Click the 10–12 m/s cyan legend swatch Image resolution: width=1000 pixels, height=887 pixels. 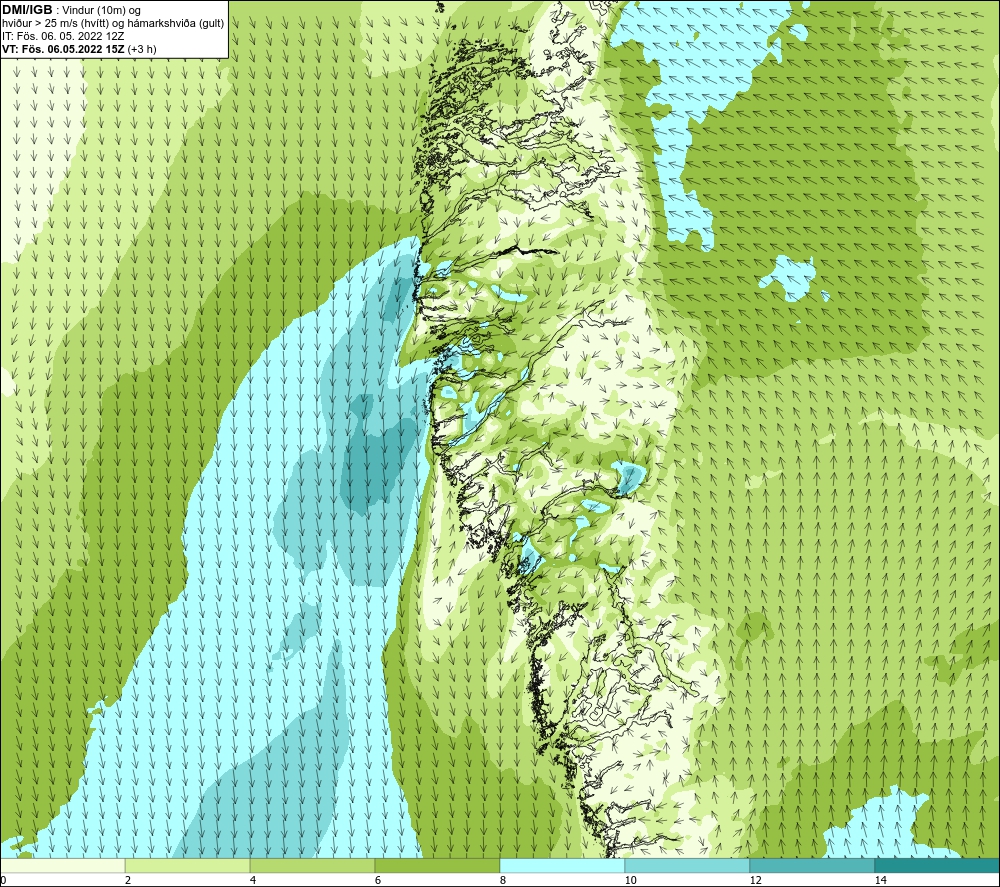tap(688, 865)
